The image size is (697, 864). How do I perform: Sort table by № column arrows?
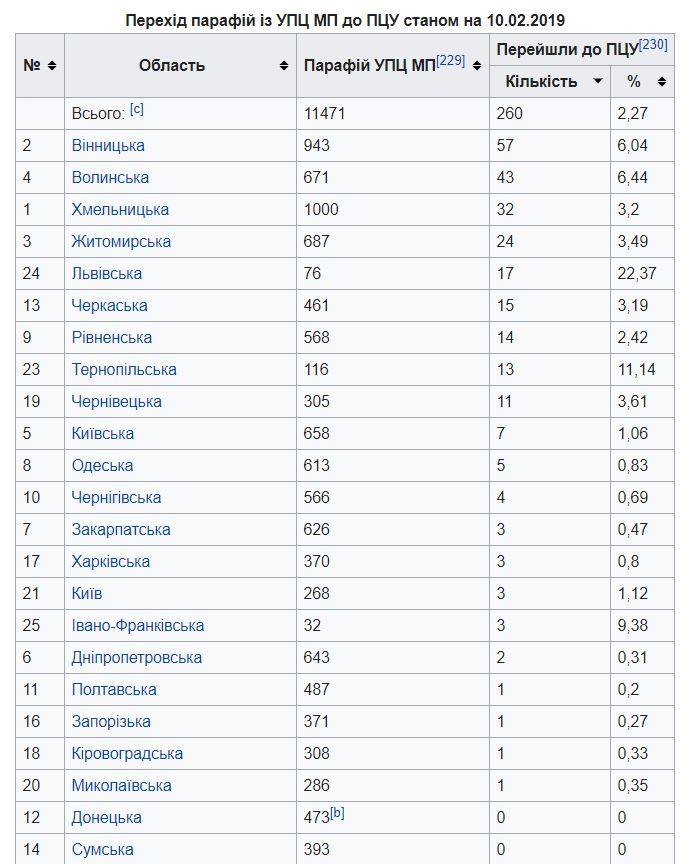(x=52, y=65)
